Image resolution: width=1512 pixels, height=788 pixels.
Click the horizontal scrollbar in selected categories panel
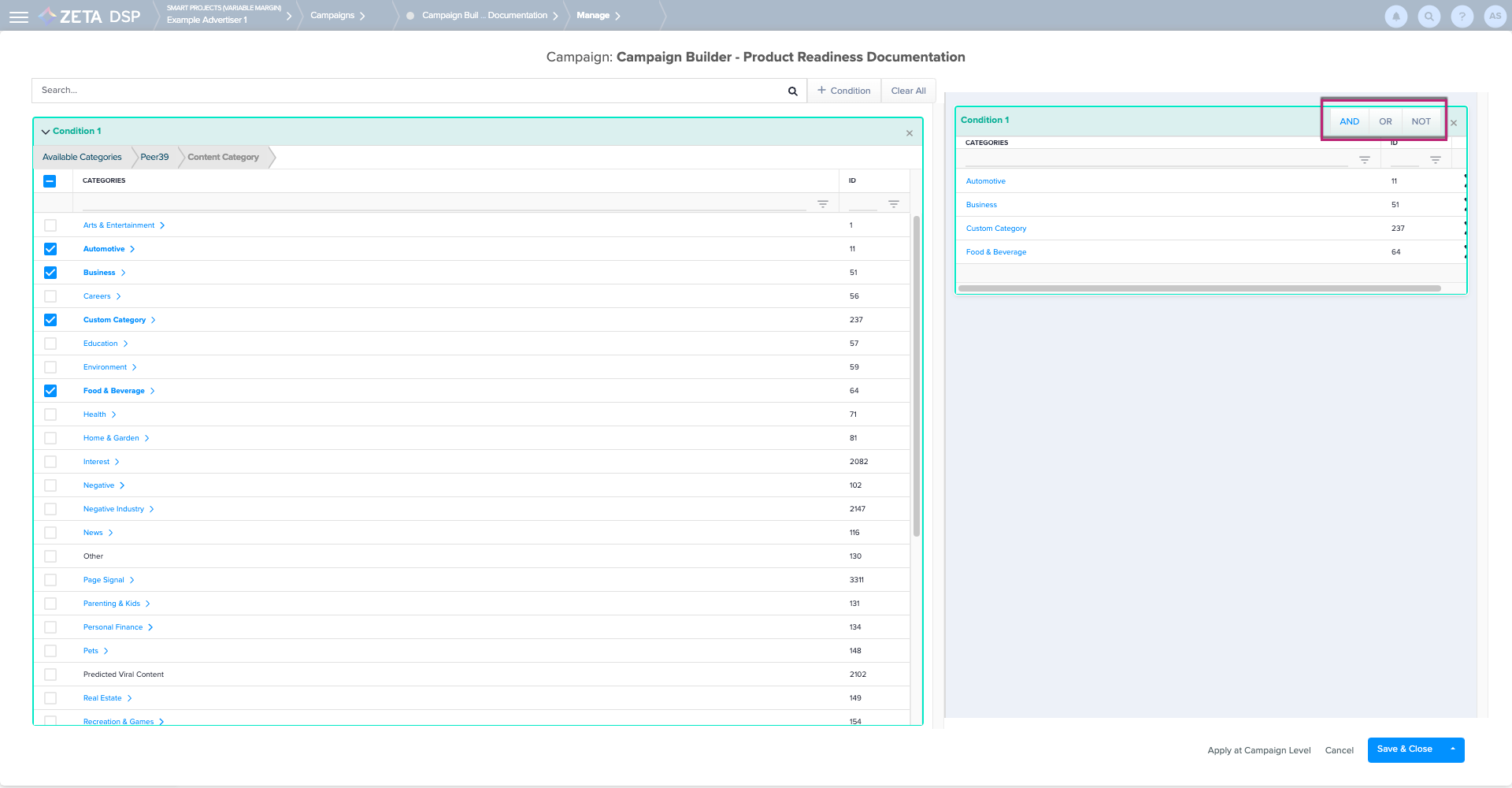tap(1199, 288)
